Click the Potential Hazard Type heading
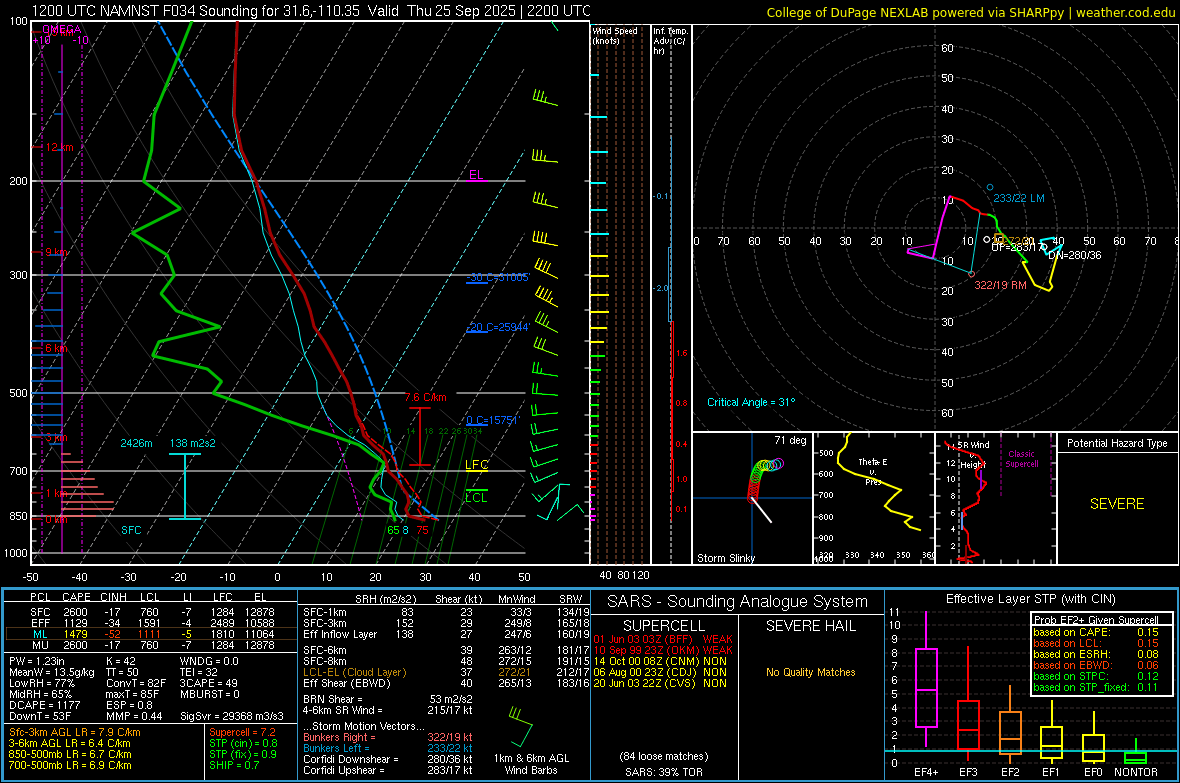Image resolution: width=1180 pixels, height=783 pixels. (x=1117, y=443)
